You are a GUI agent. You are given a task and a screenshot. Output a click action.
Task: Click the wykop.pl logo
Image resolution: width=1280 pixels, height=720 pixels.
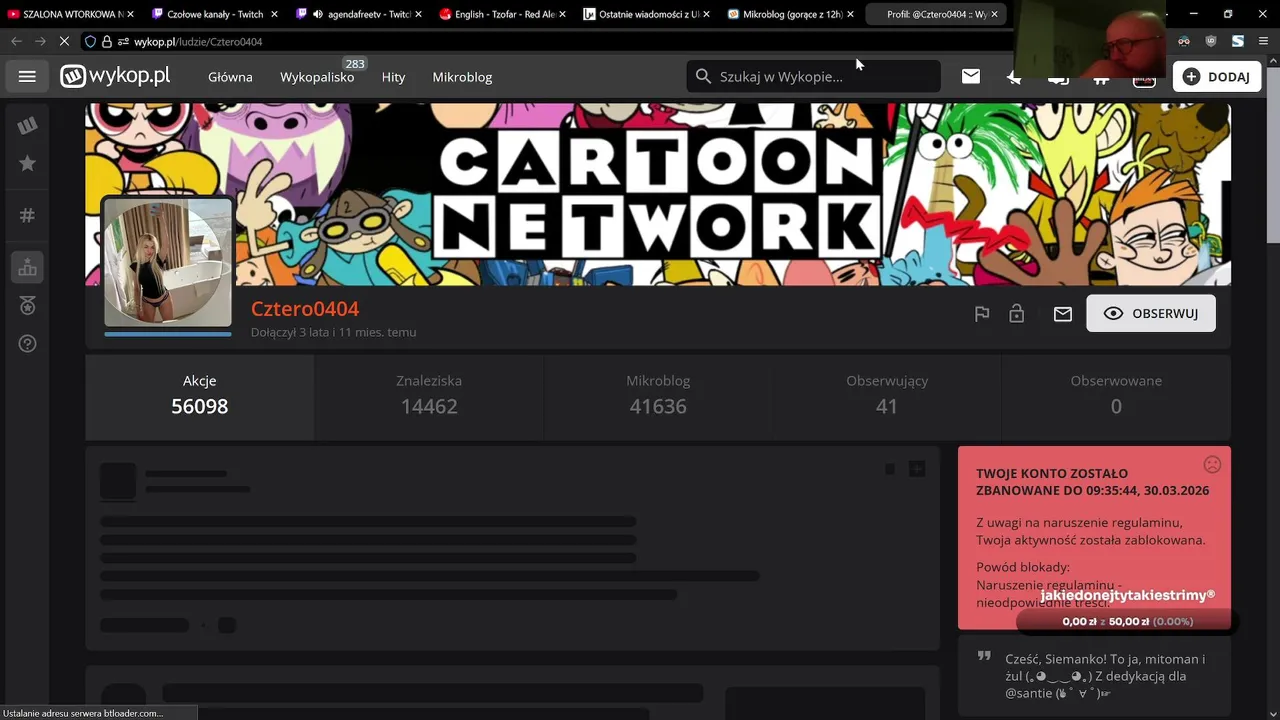[115, 76]
